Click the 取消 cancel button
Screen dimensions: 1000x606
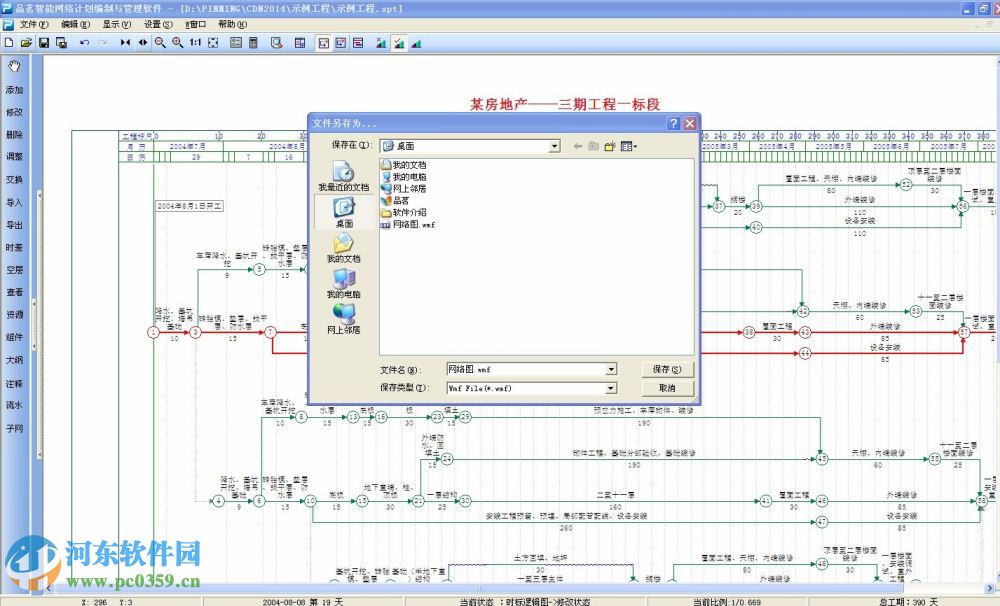pyautogui.click(x=666, y=388)
